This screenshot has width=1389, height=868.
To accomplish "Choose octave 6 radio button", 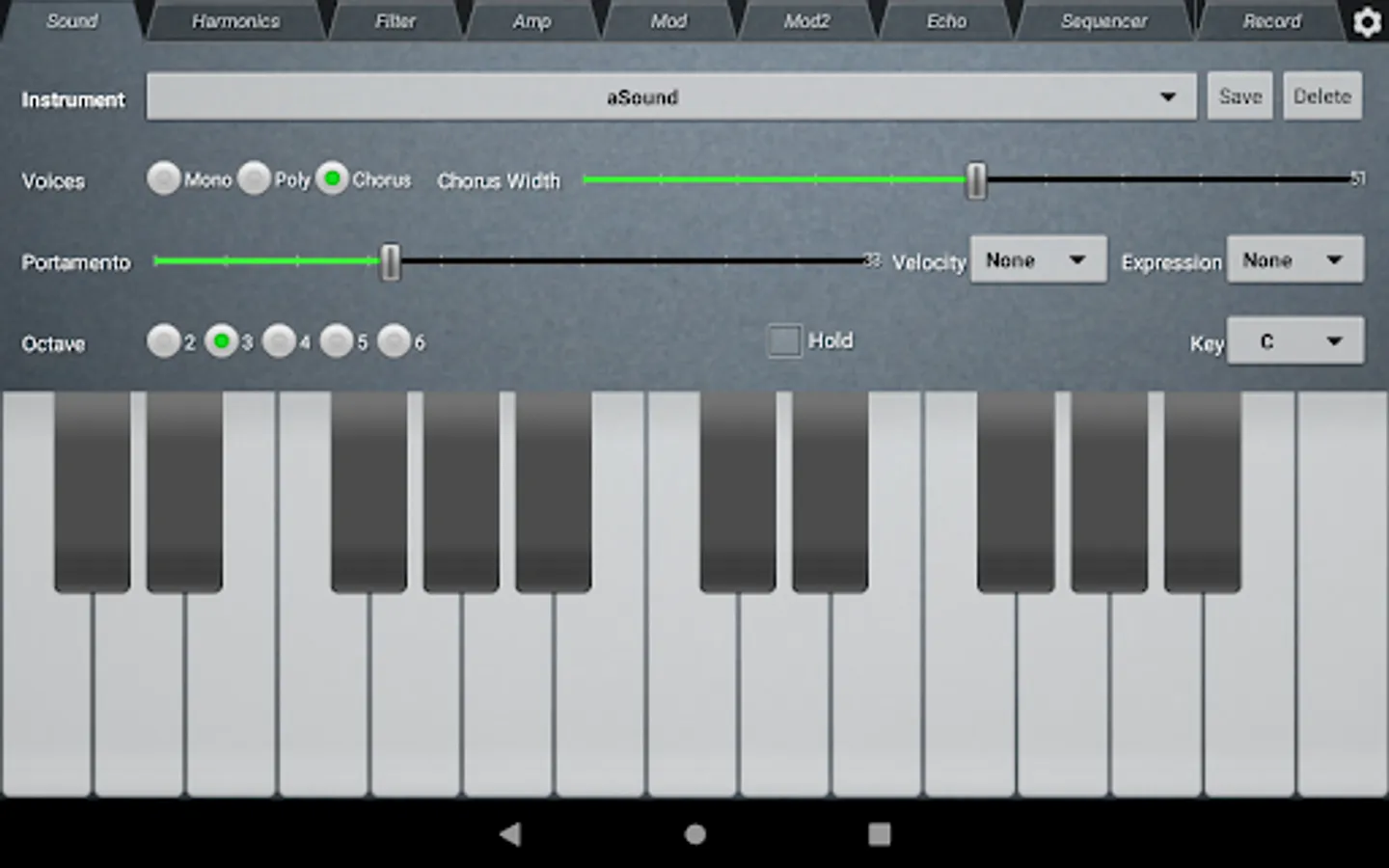I will point(395,341).
